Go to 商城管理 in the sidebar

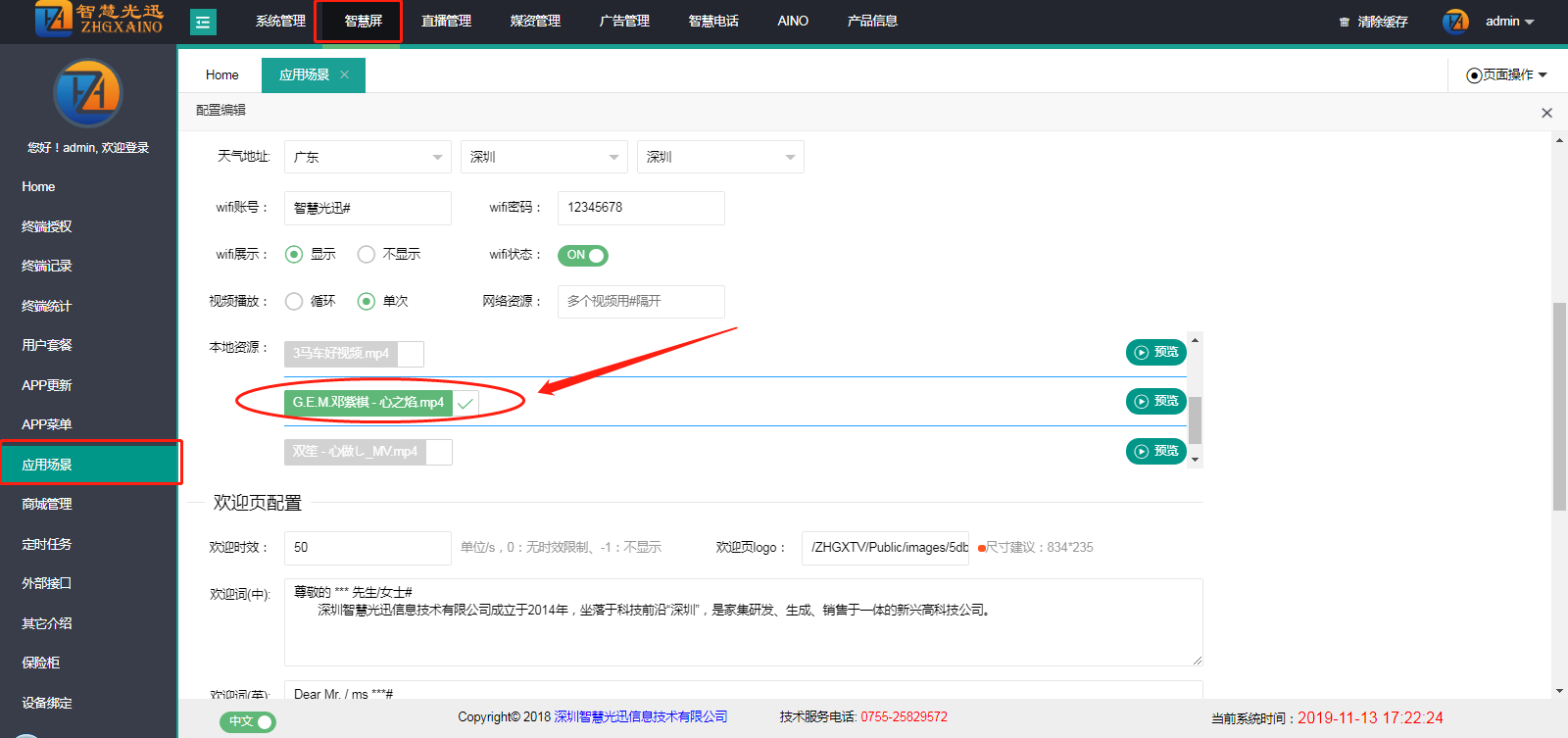(x=47, y=505)
